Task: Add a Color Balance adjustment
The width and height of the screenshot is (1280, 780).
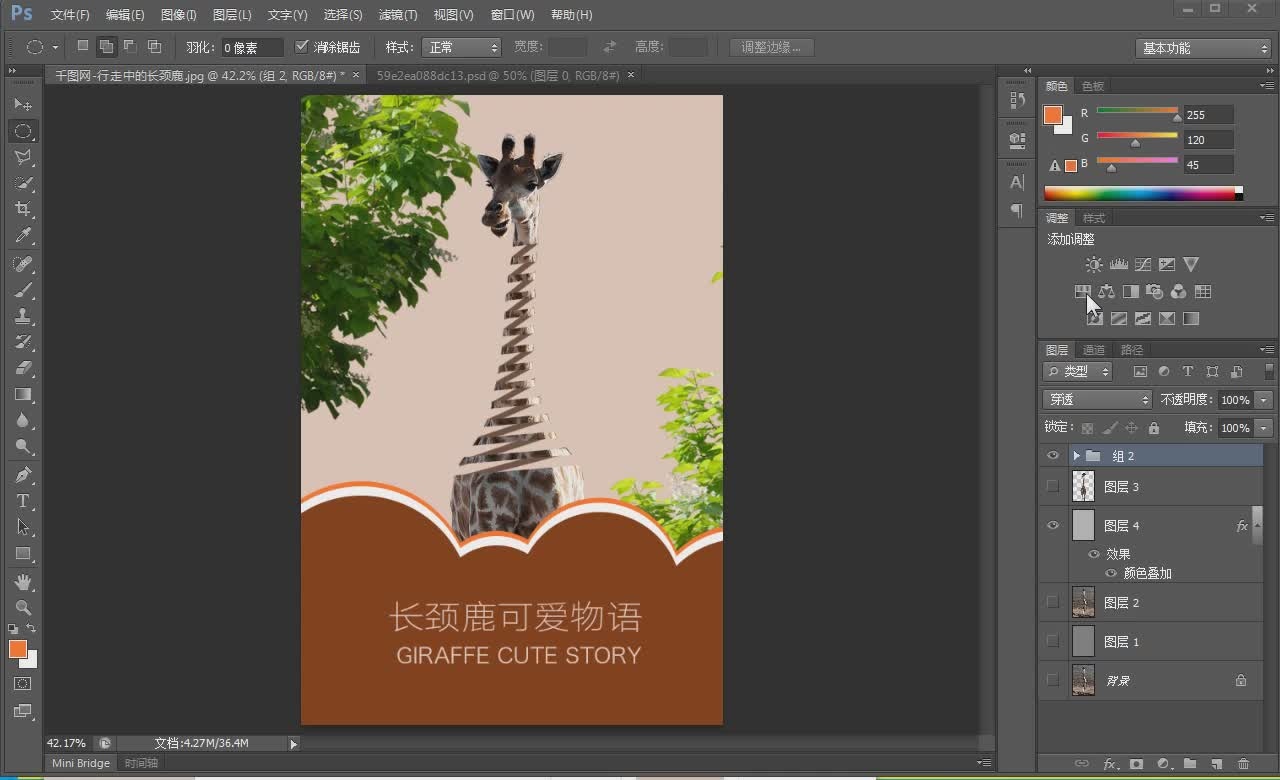Action: pyautogui.click(x=1106, y=292)
